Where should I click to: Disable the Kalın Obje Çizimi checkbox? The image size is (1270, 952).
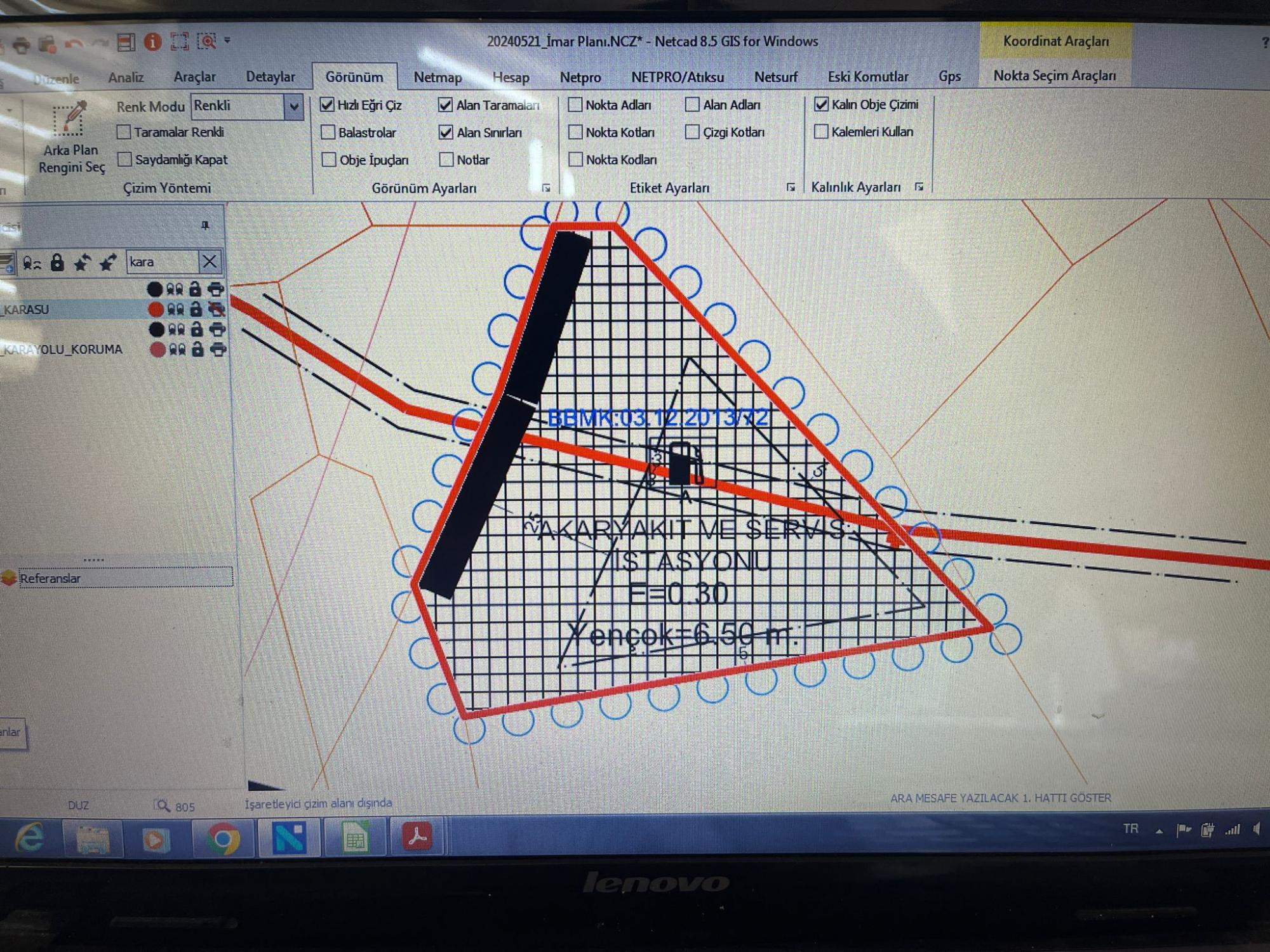pos(821,104)
